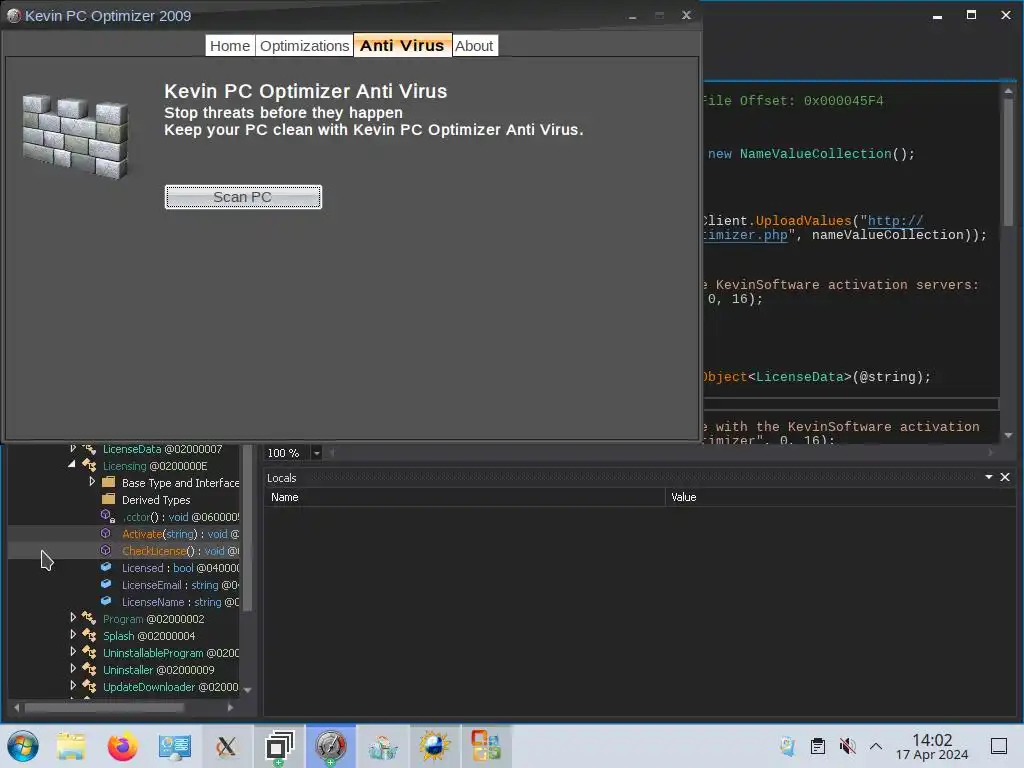Open the Windows Start menu orb
The width and height of the screenshot is (1024, 768).
pos(23,746)
